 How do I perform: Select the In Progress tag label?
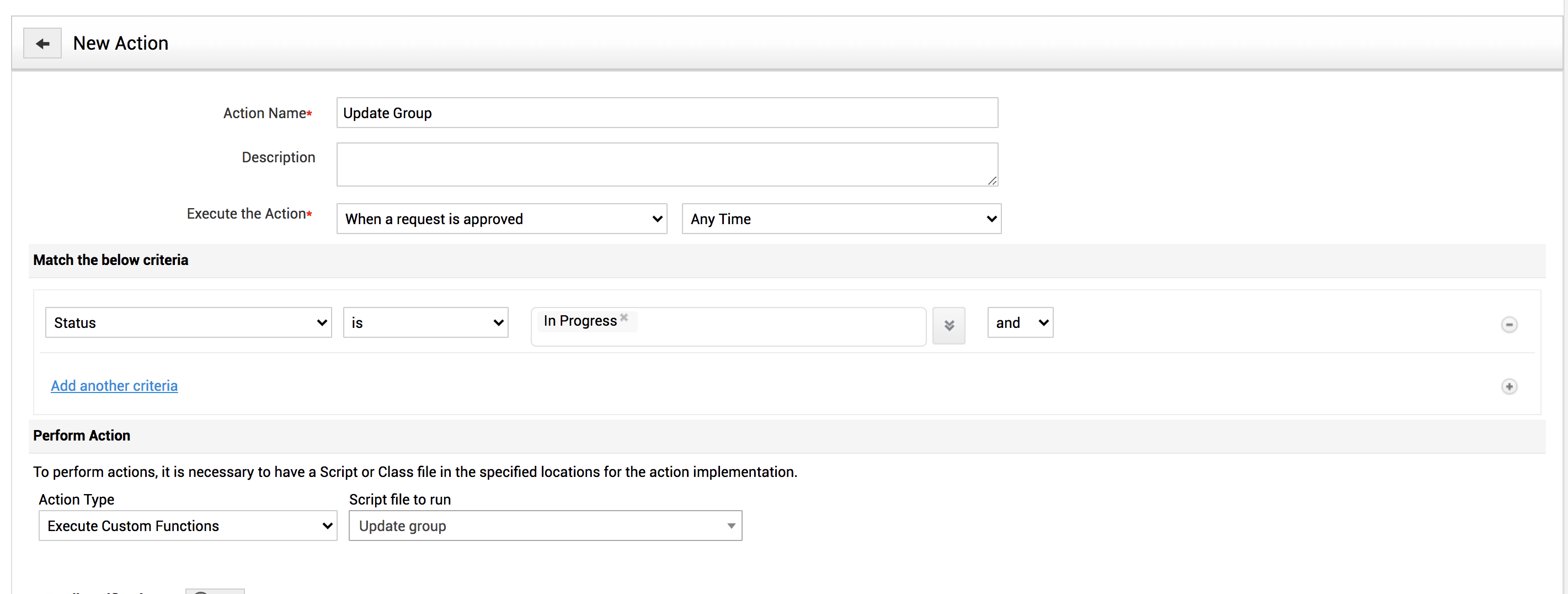tap(579, 321)
